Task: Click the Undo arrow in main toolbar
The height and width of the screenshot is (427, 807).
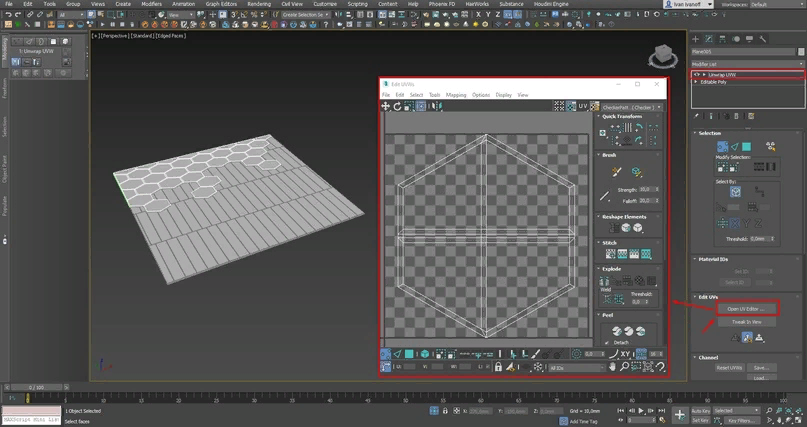Action: (7, 16)
